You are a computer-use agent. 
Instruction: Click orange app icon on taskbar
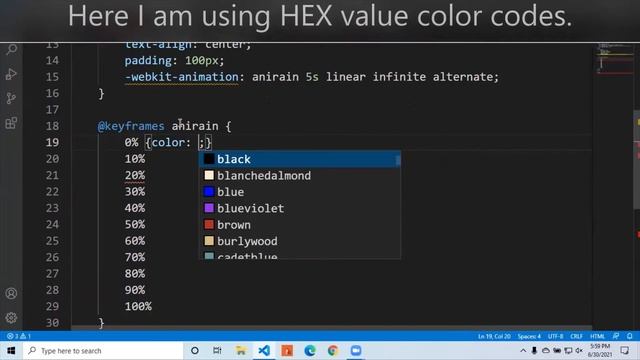point(287,351)
